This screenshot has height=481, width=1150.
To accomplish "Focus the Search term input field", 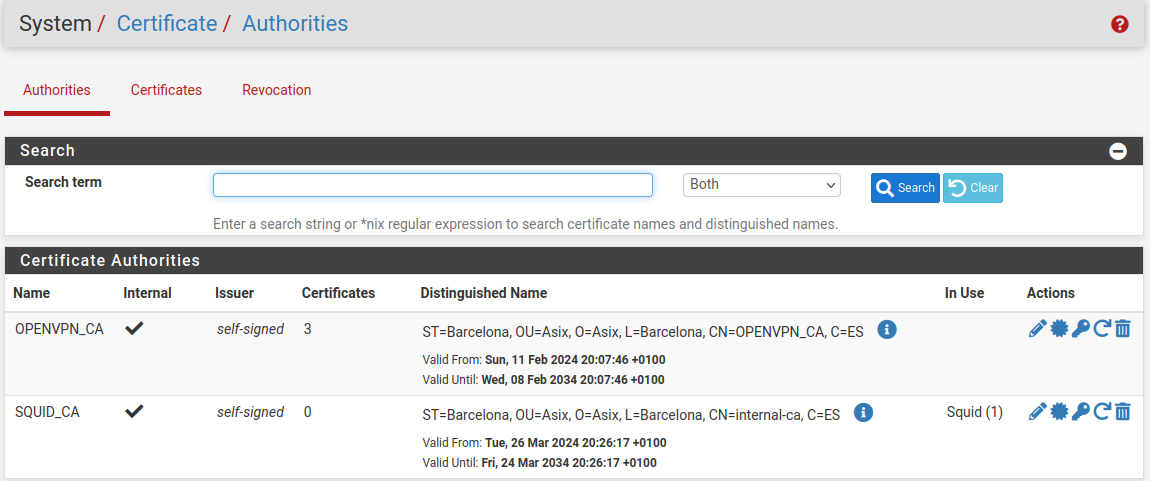I will click(432, 185).
